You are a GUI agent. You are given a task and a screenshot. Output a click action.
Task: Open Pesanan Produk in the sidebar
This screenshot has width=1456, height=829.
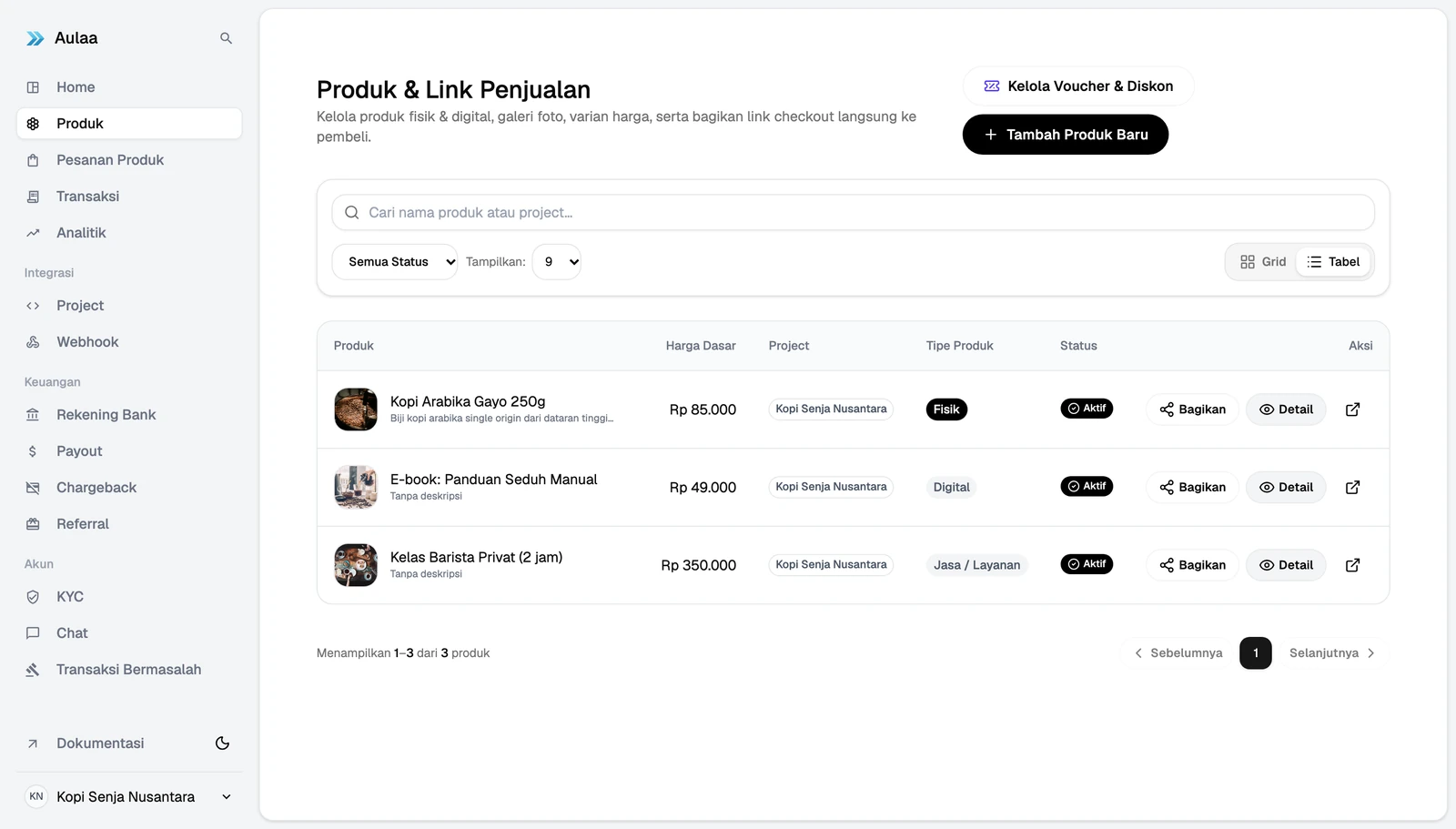pos(129,160)
